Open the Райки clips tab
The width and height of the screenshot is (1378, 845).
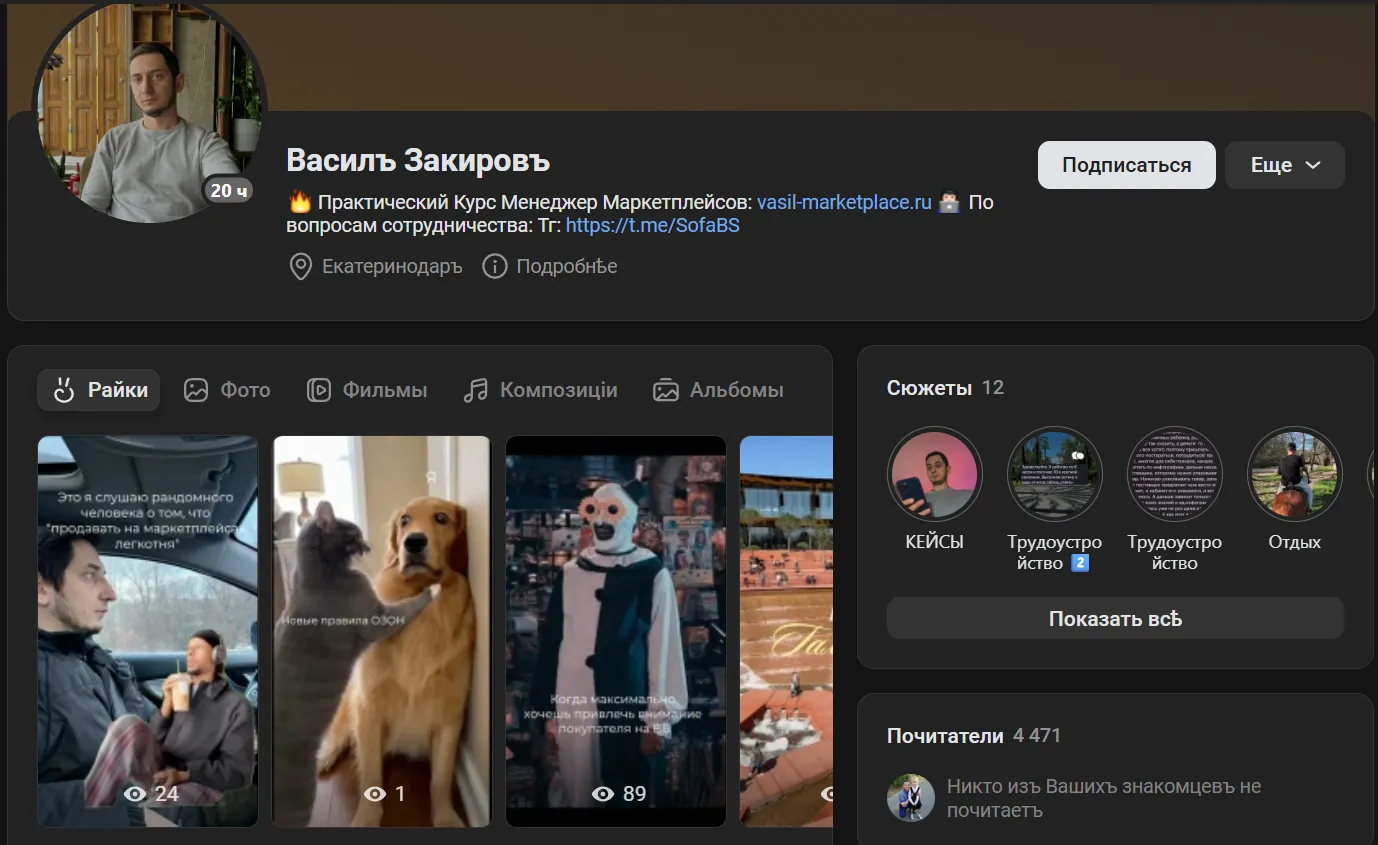(x=99, y=390)
